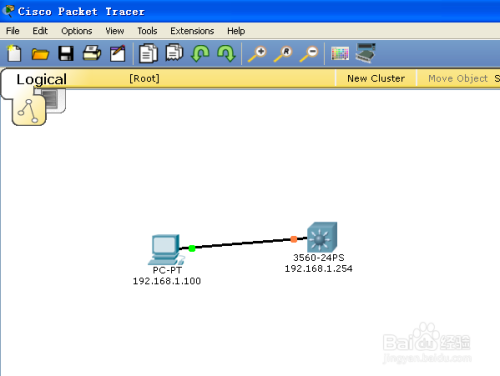Open the View menu
Screen dimensions: 500x376
click(115, 31)
